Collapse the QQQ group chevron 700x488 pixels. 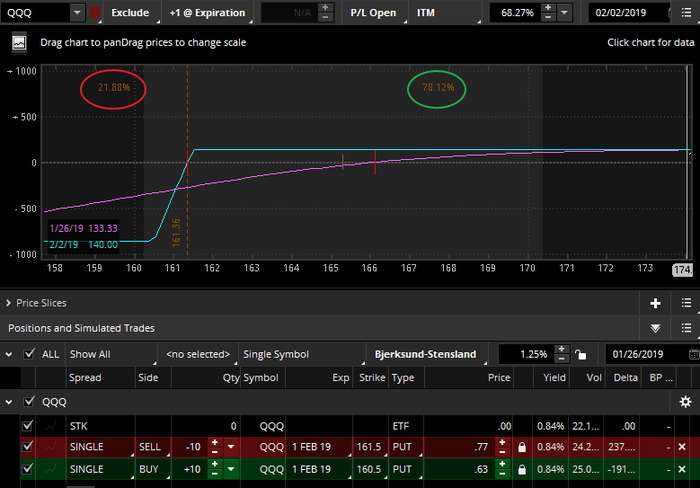click(x=8, y=402)
